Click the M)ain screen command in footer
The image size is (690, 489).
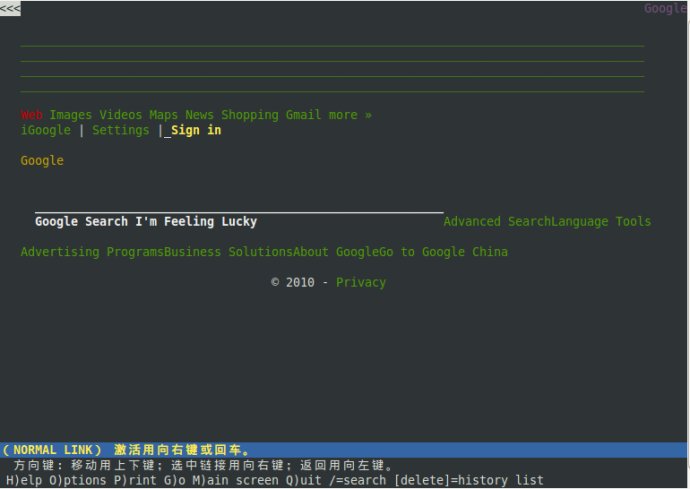pos(235,480)
